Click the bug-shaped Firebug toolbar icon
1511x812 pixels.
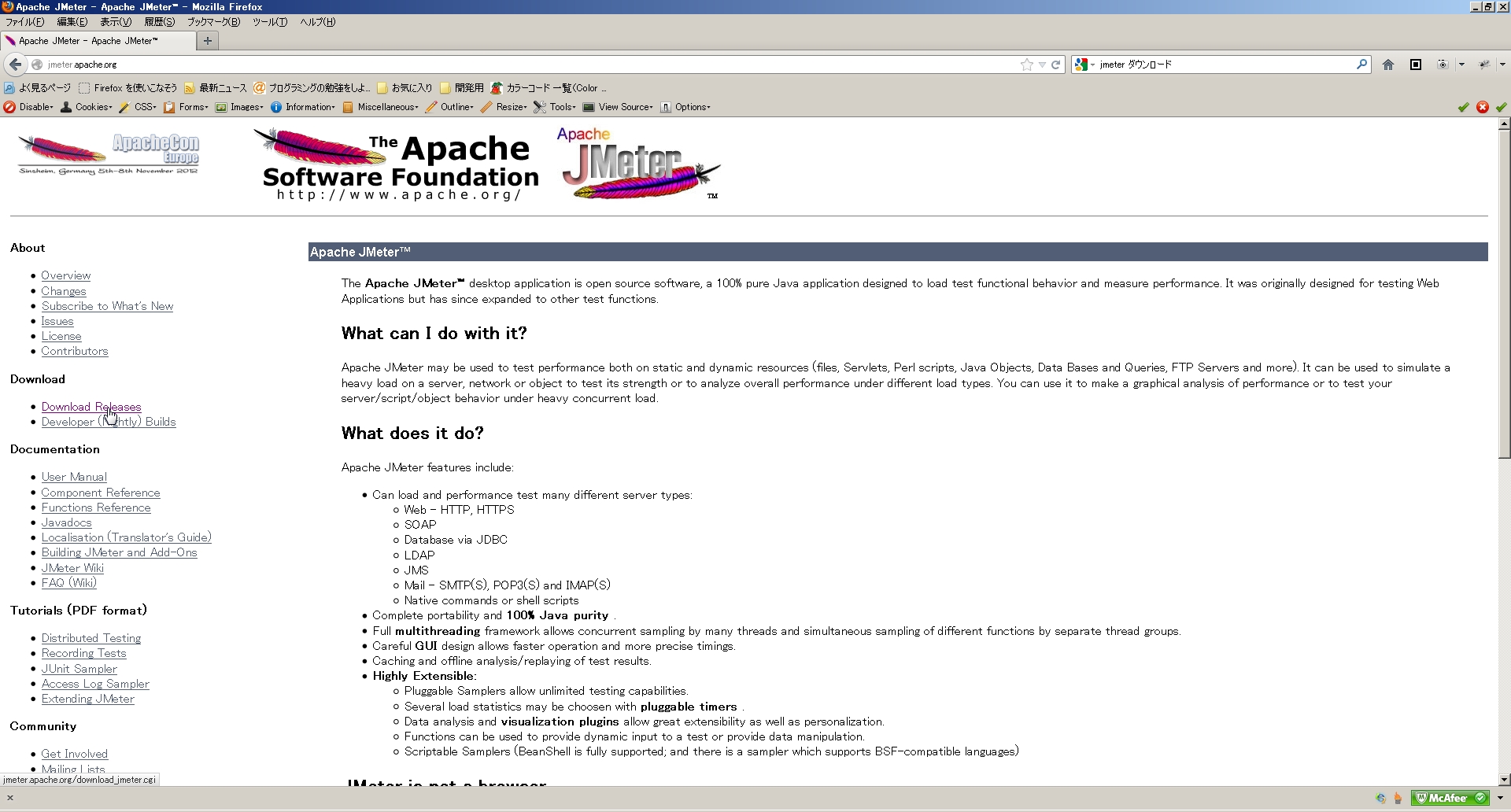[x=1484, y=65]
